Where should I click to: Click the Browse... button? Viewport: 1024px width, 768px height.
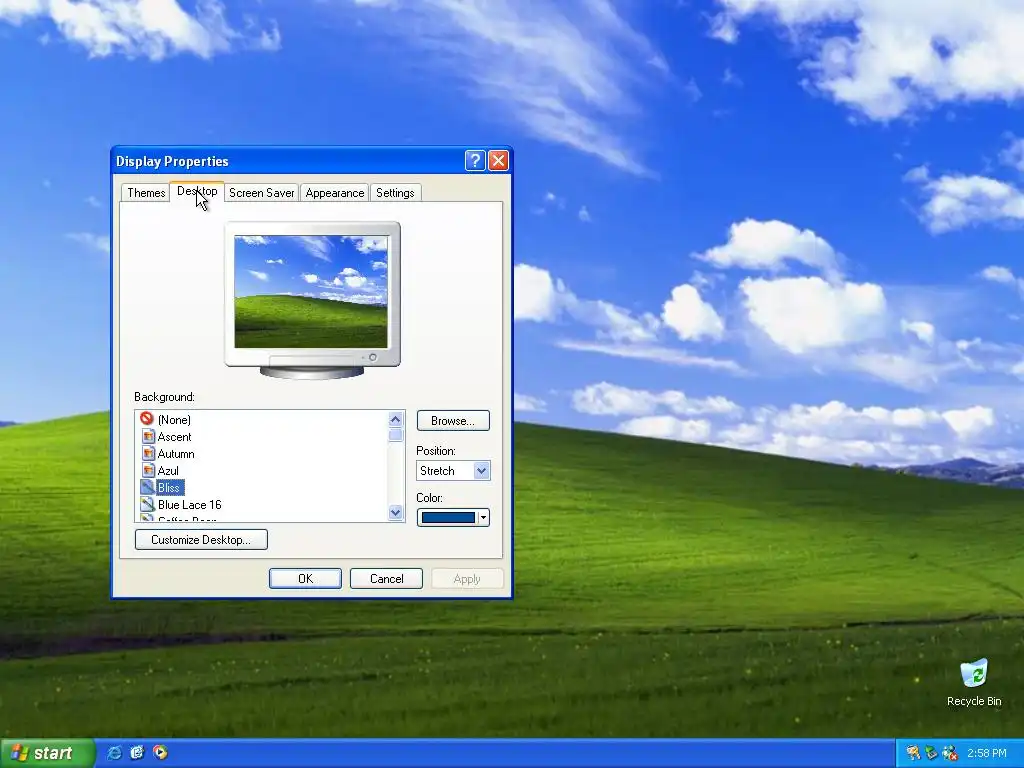coord(453,421)
